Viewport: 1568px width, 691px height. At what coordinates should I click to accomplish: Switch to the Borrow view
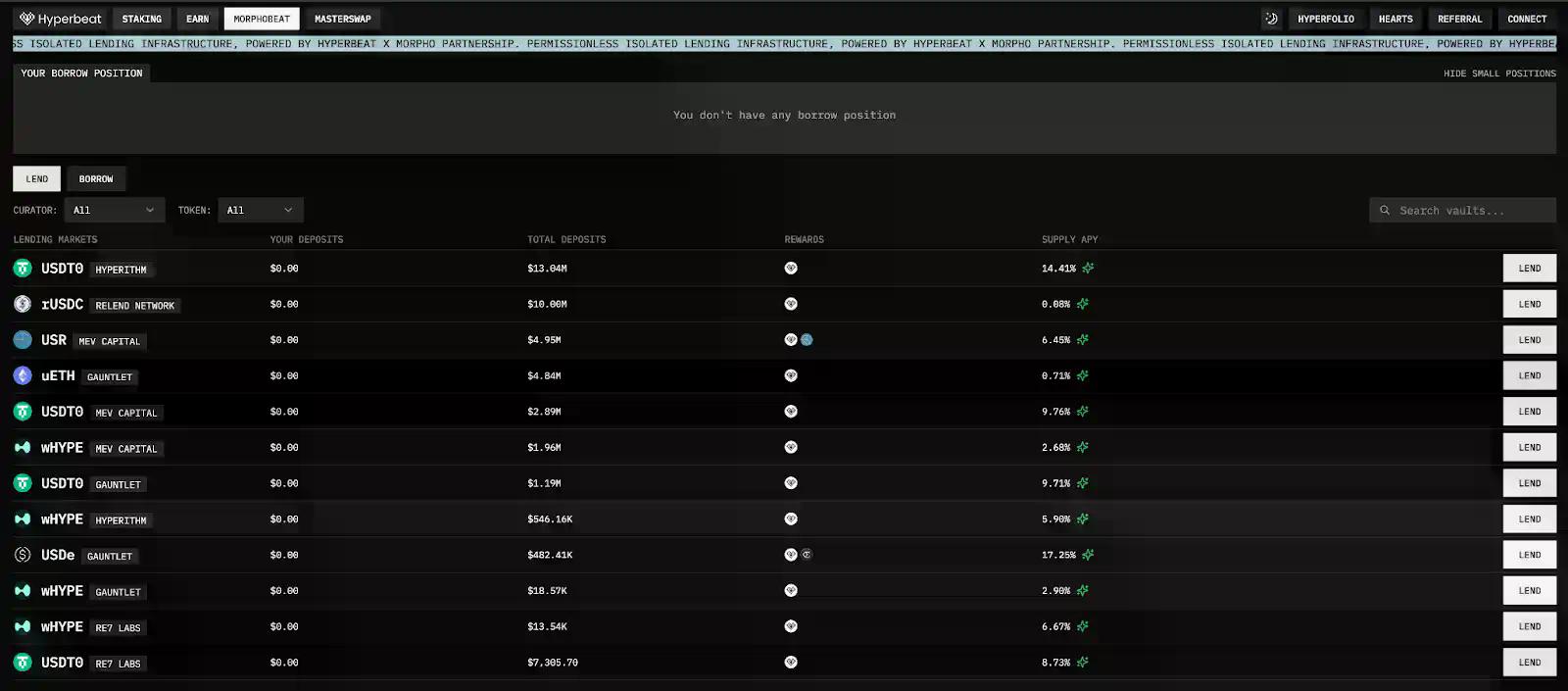[96, 178]
